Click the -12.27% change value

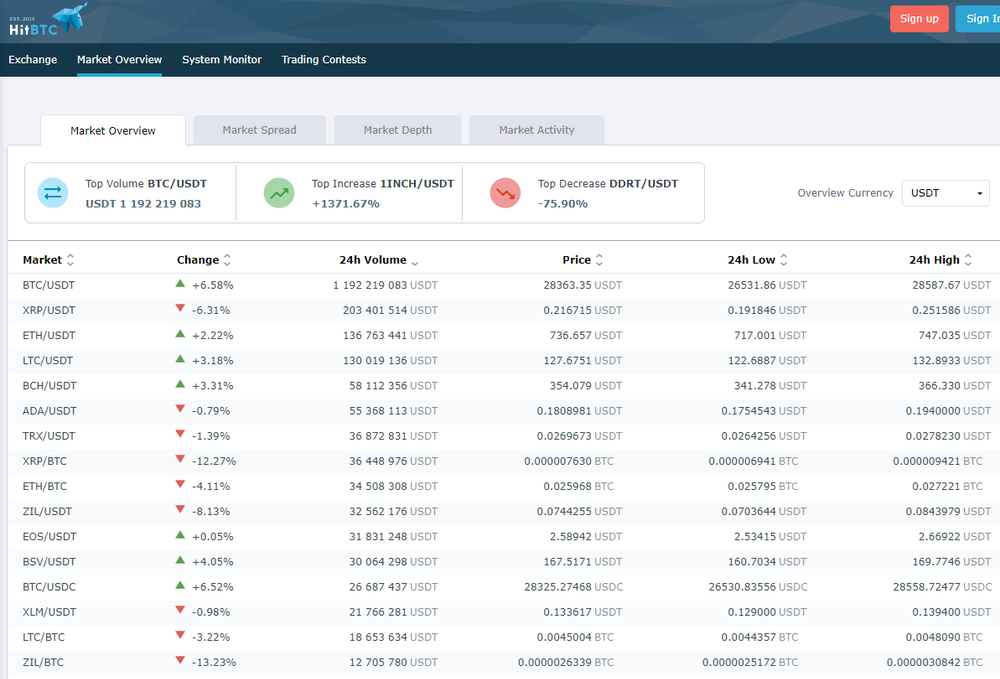coord(214,461)
